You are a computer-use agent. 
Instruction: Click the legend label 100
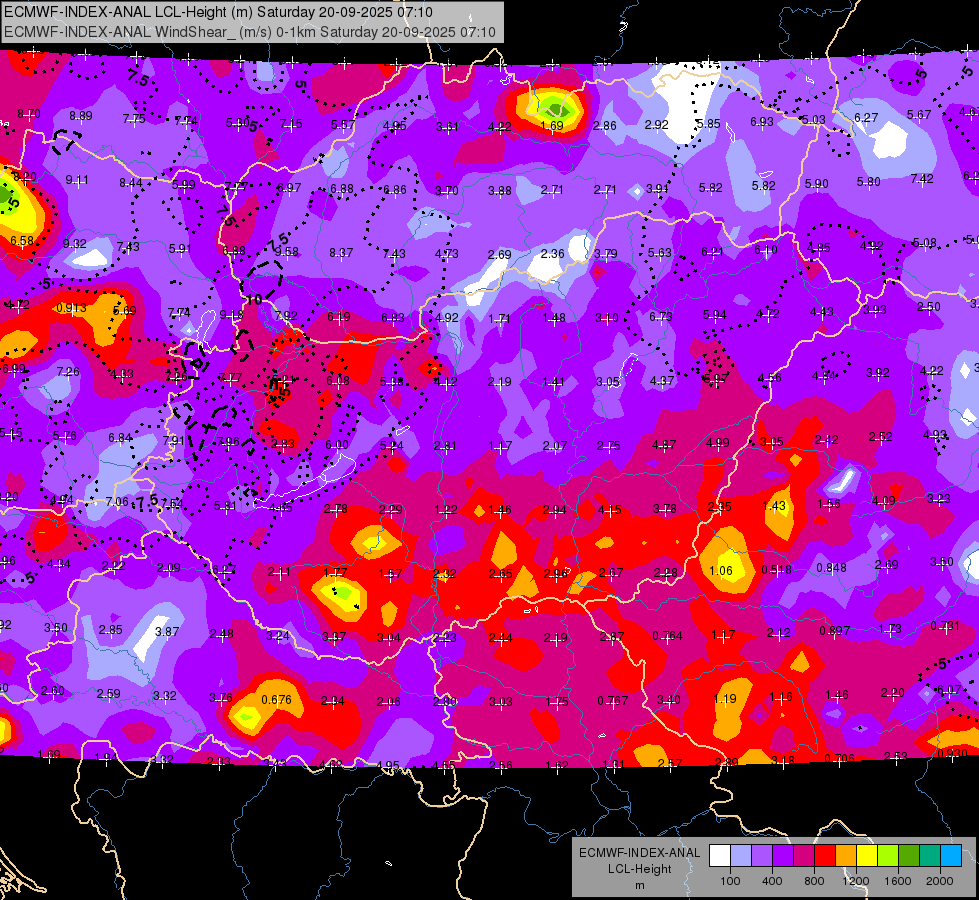(x=730, y=881)
